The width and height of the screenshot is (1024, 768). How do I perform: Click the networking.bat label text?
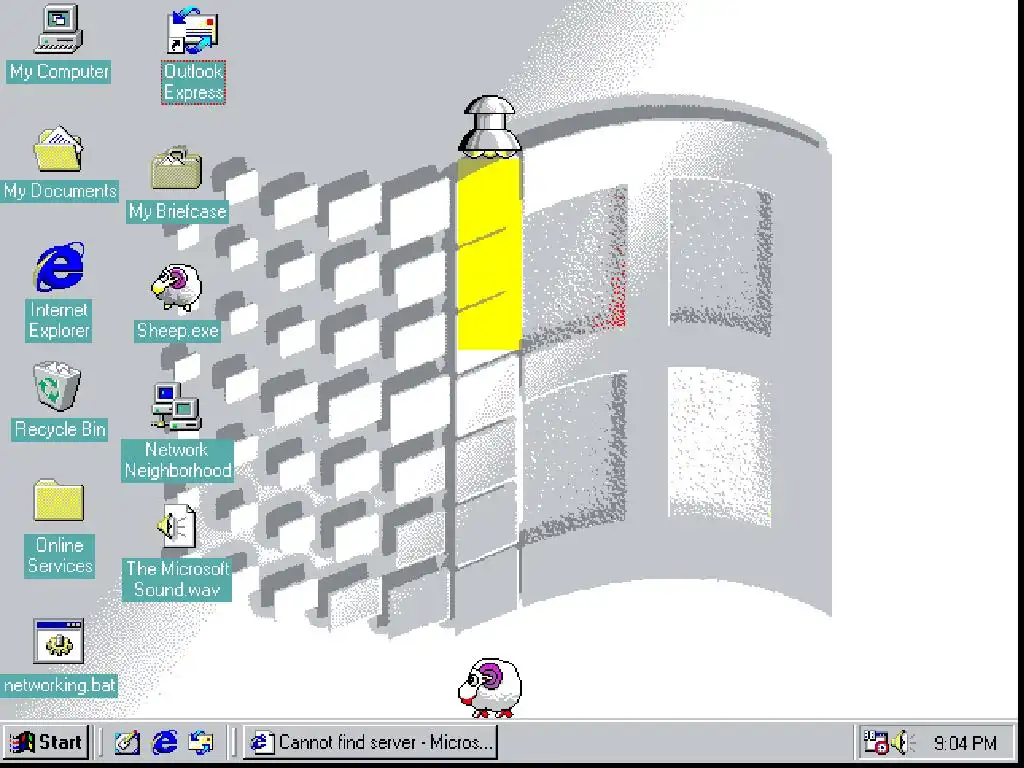coord(59,686)
